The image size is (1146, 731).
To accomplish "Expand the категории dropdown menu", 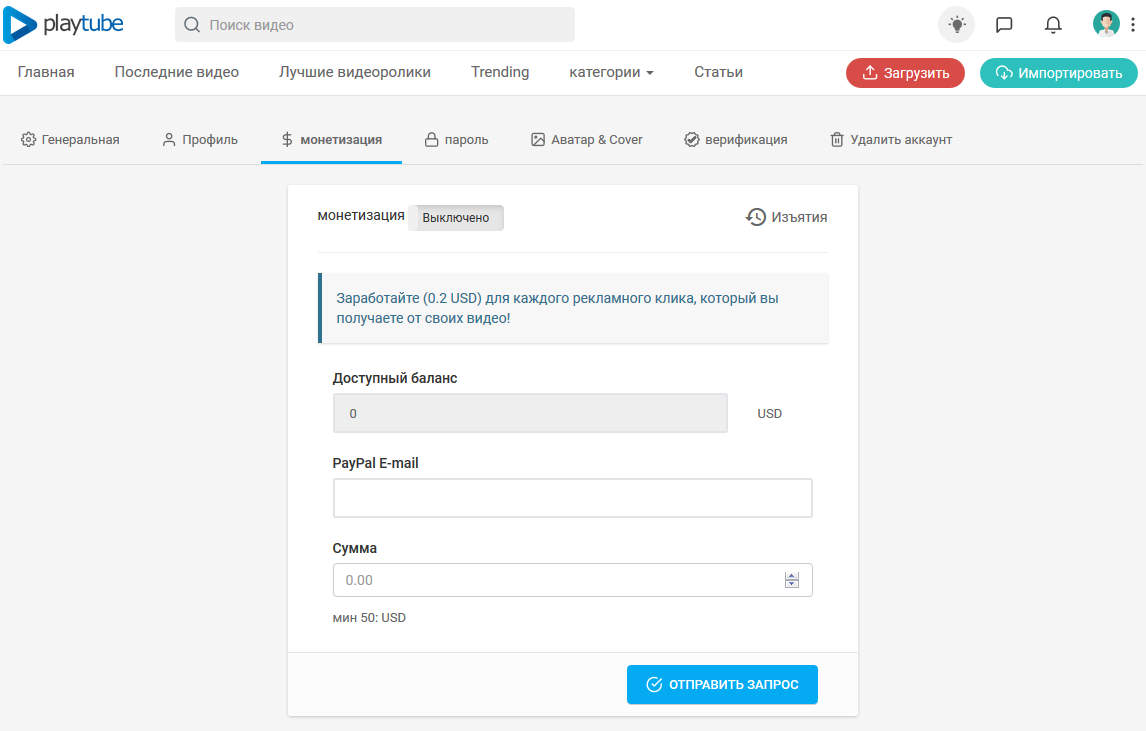I will [x=611, y=72].
